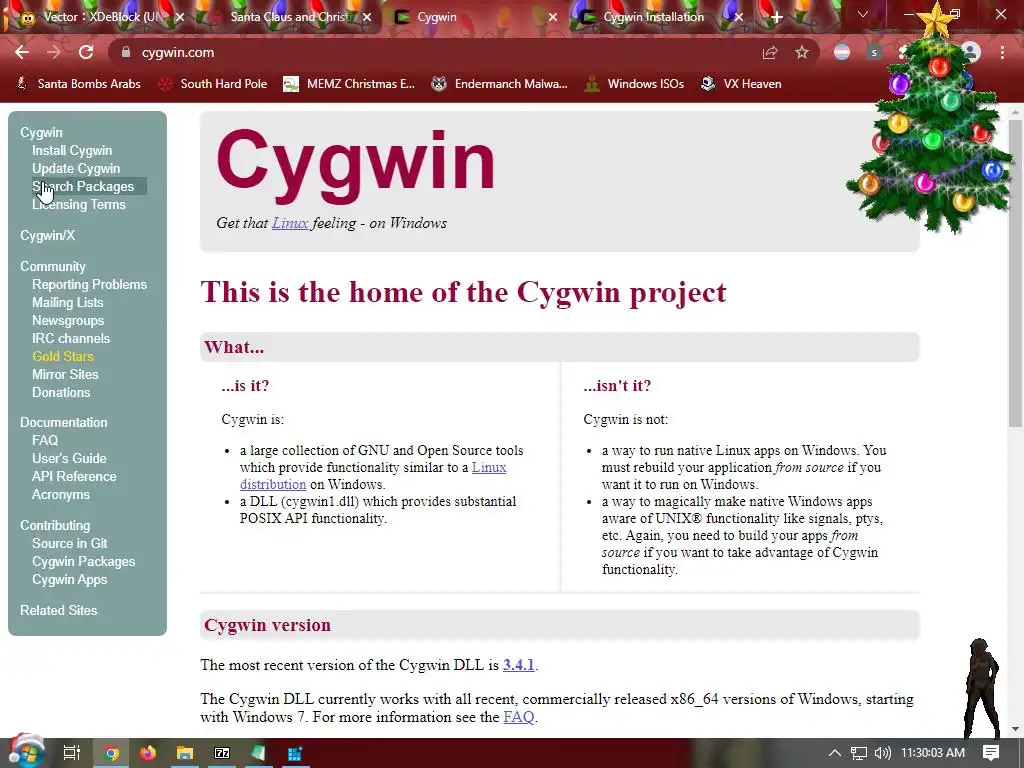The height and width of the screenshot is (768, 1024).
Task: Go back to the previous page
Action: coord(22,52)
